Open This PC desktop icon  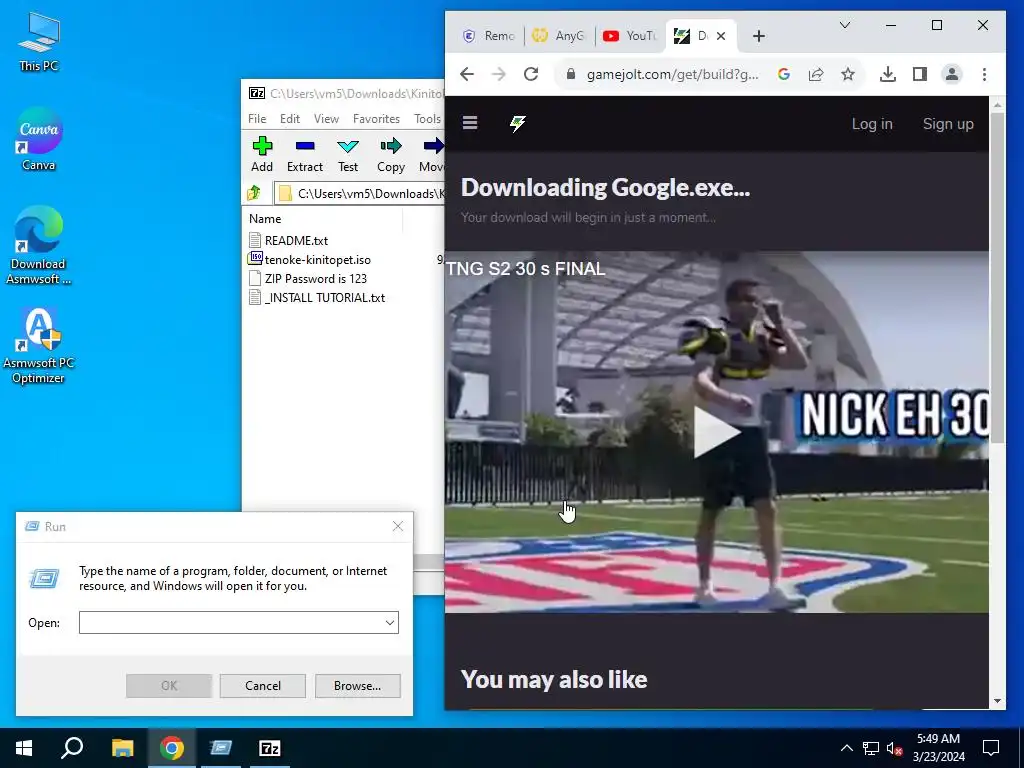click(39, 41)
